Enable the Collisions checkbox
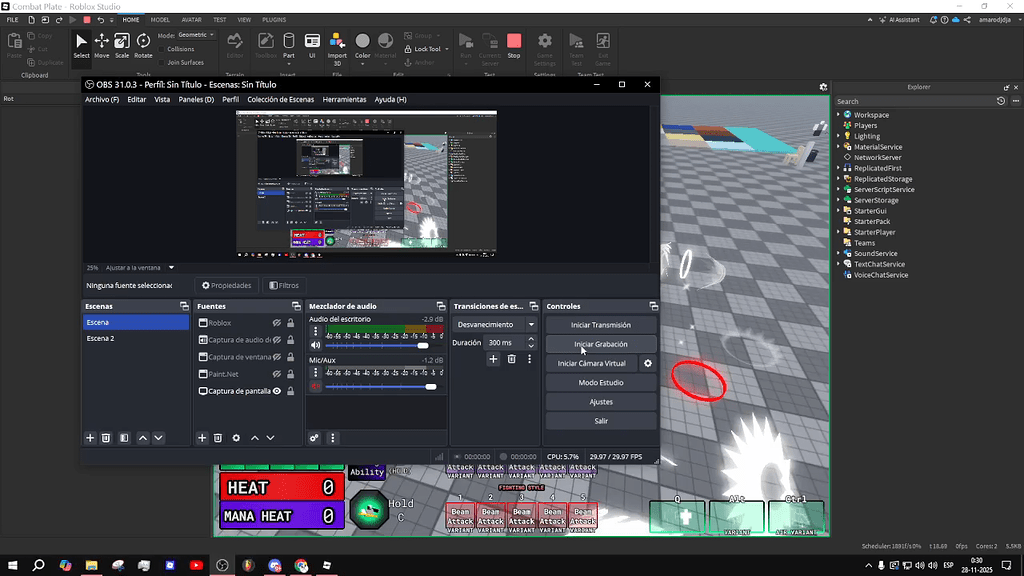The height and width of the screenshot is (576, 1024). click(x=161, y=49)
